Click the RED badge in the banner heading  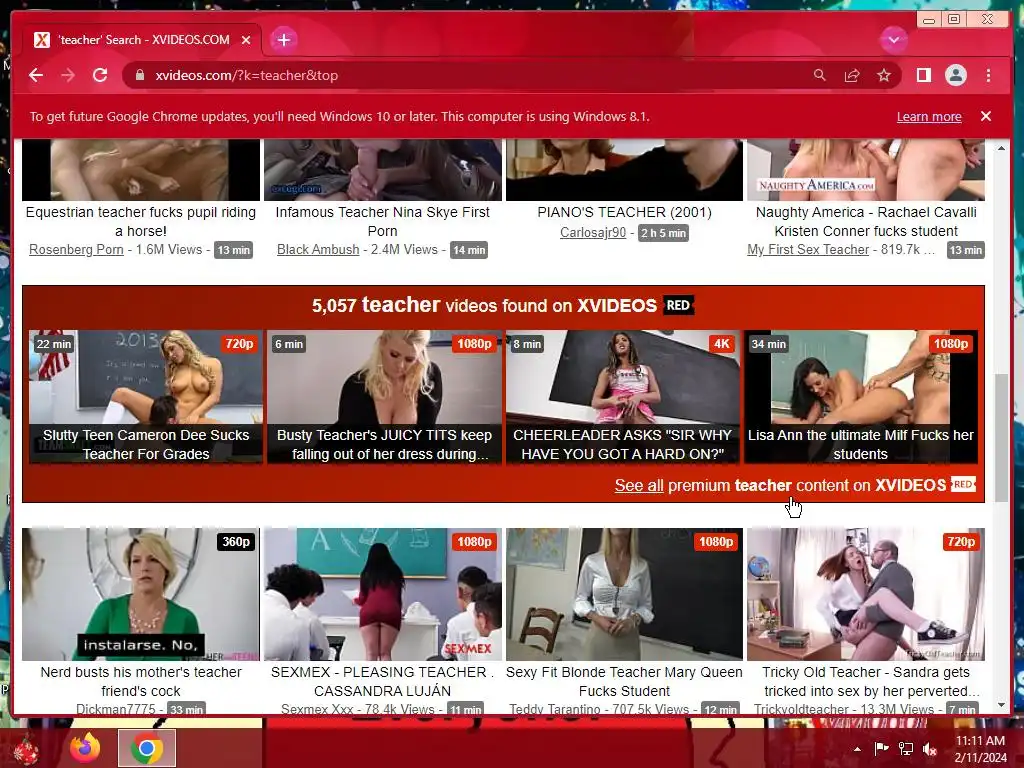(678, 305)
